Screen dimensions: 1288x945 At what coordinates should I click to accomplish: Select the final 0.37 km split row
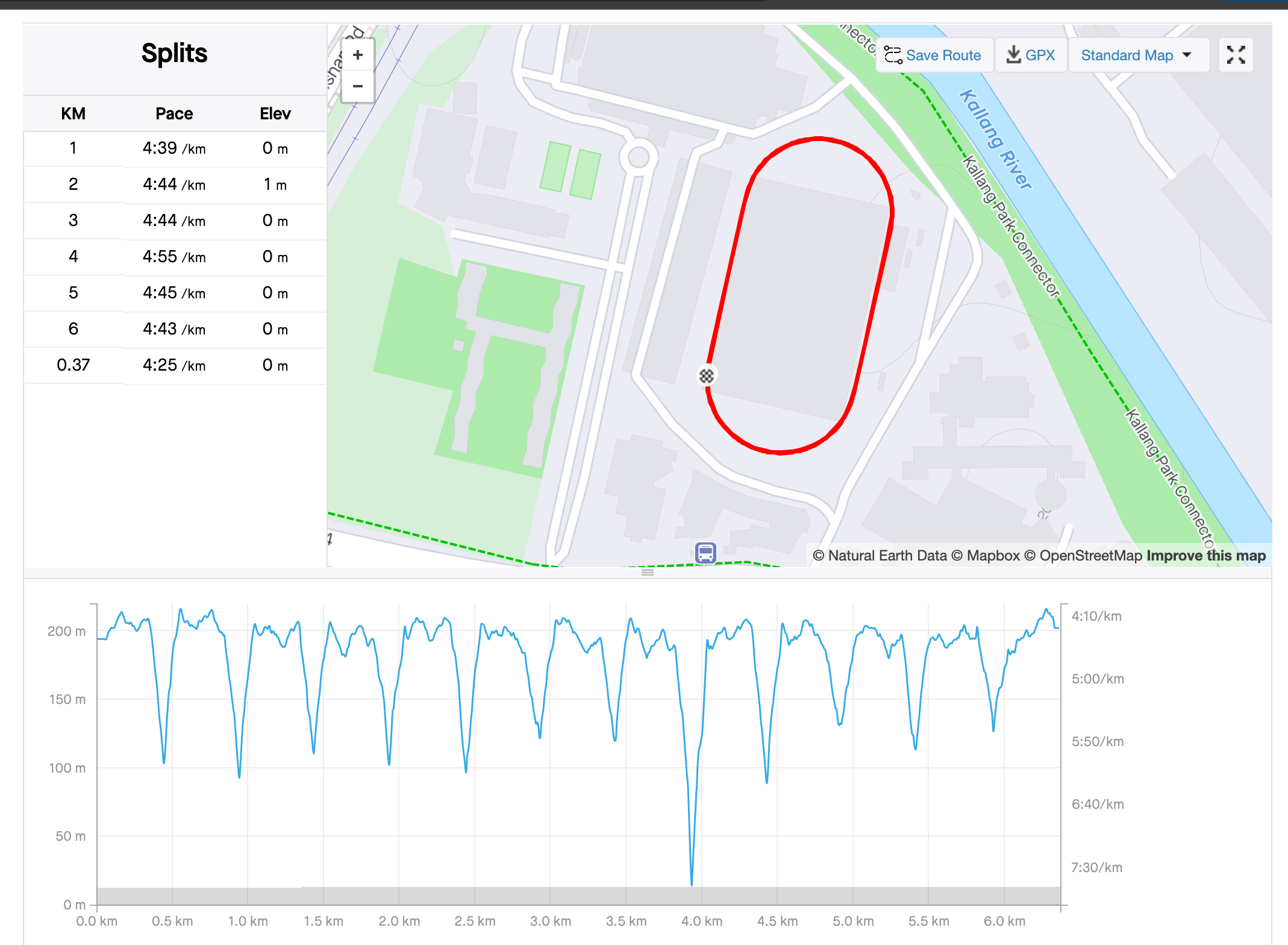pyautogui.click(x=174, y=365)
